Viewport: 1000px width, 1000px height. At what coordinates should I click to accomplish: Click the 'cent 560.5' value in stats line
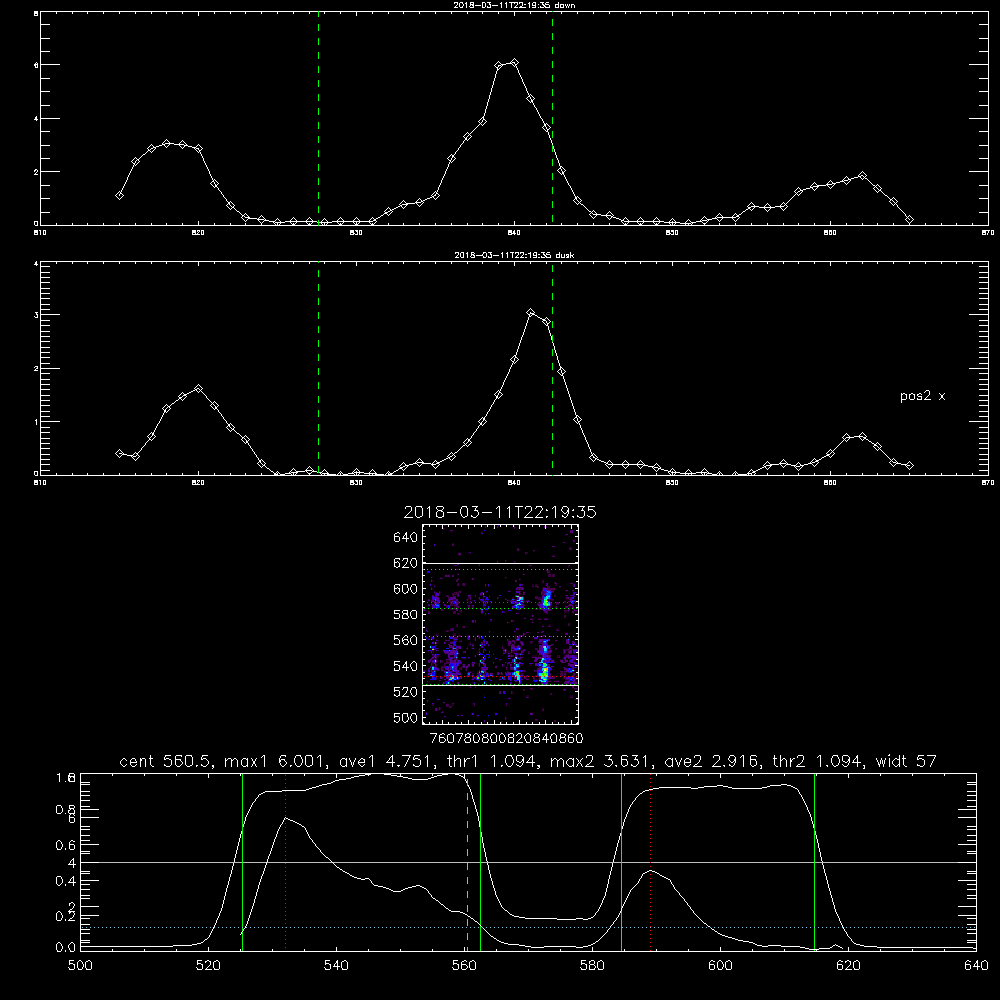pyautogui.click(x=166, y=761)
